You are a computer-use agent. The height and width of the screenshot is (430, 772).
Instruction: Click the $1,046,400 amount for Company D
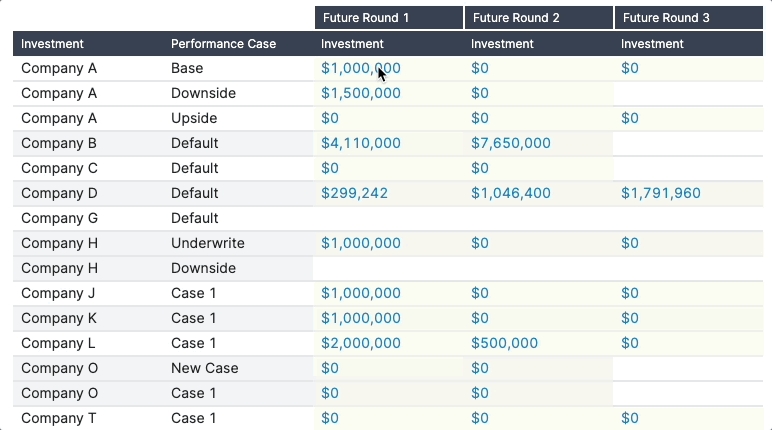[511, 193]
